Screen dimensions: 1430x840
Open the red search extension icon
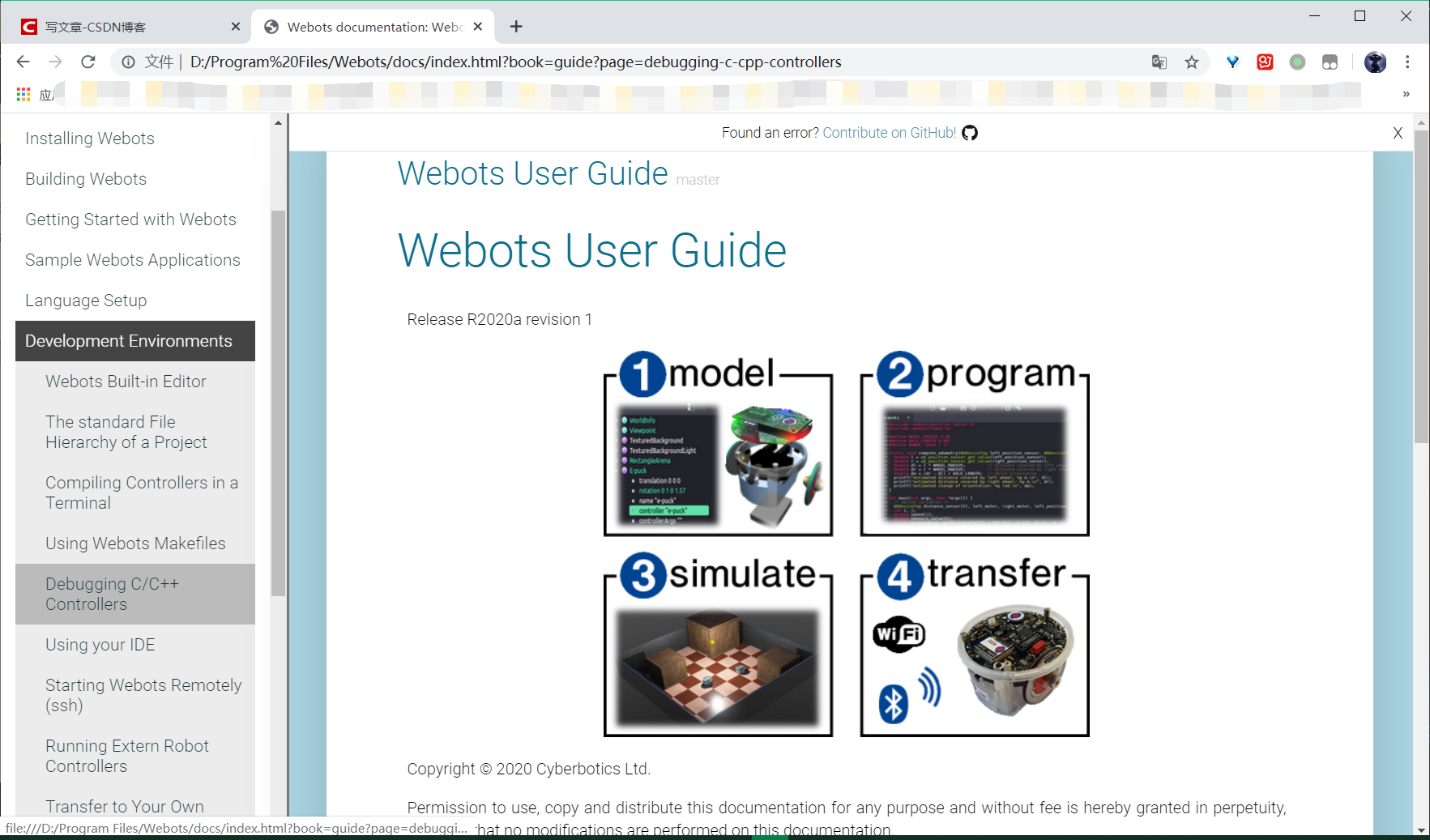[x=1265, y=62]
